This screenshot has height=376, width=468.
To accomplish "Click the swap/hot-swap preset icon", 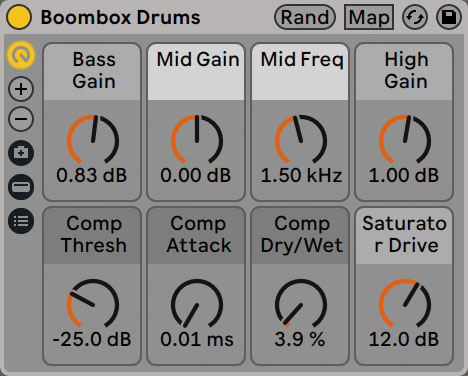I will (415, 17).
